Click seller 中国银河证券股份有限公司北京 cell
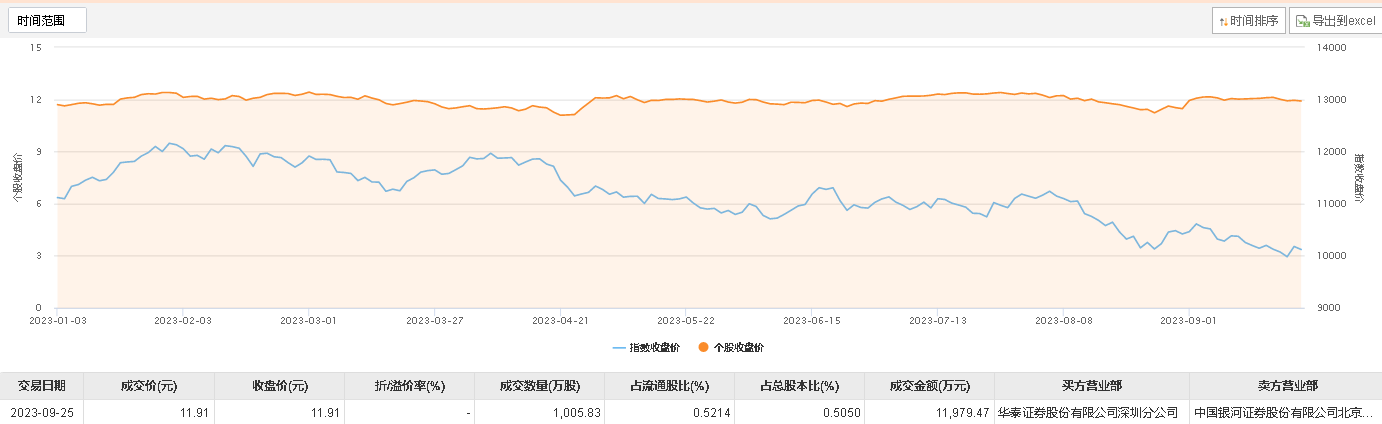This screenshot has width=1382, height=424. click(1284, 412)
